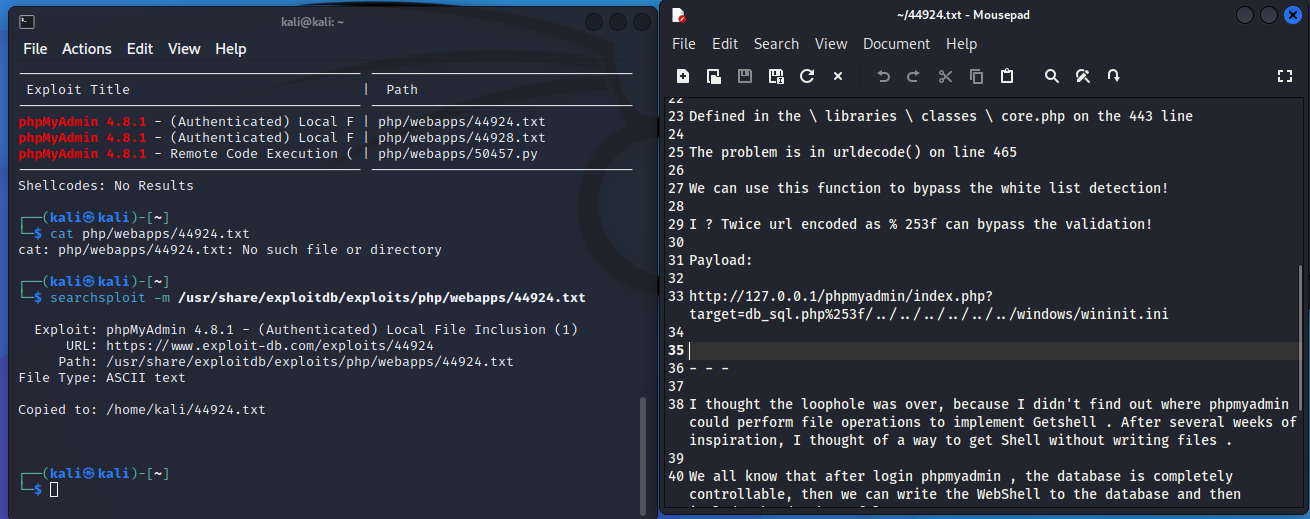Image resolution: width=1310 pixels, height=519 pixels.
Task: Click 'No such file or directory' error line
Action: pos(230,249)
